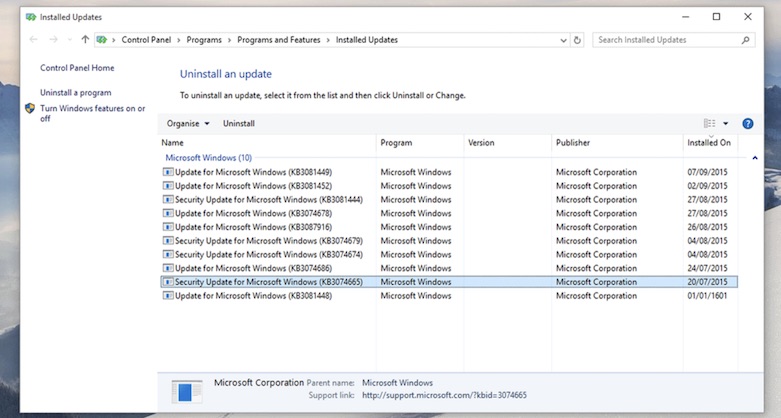The image size is (781, 418).
Task: Change the view using view icon
Action: (709, 124)
